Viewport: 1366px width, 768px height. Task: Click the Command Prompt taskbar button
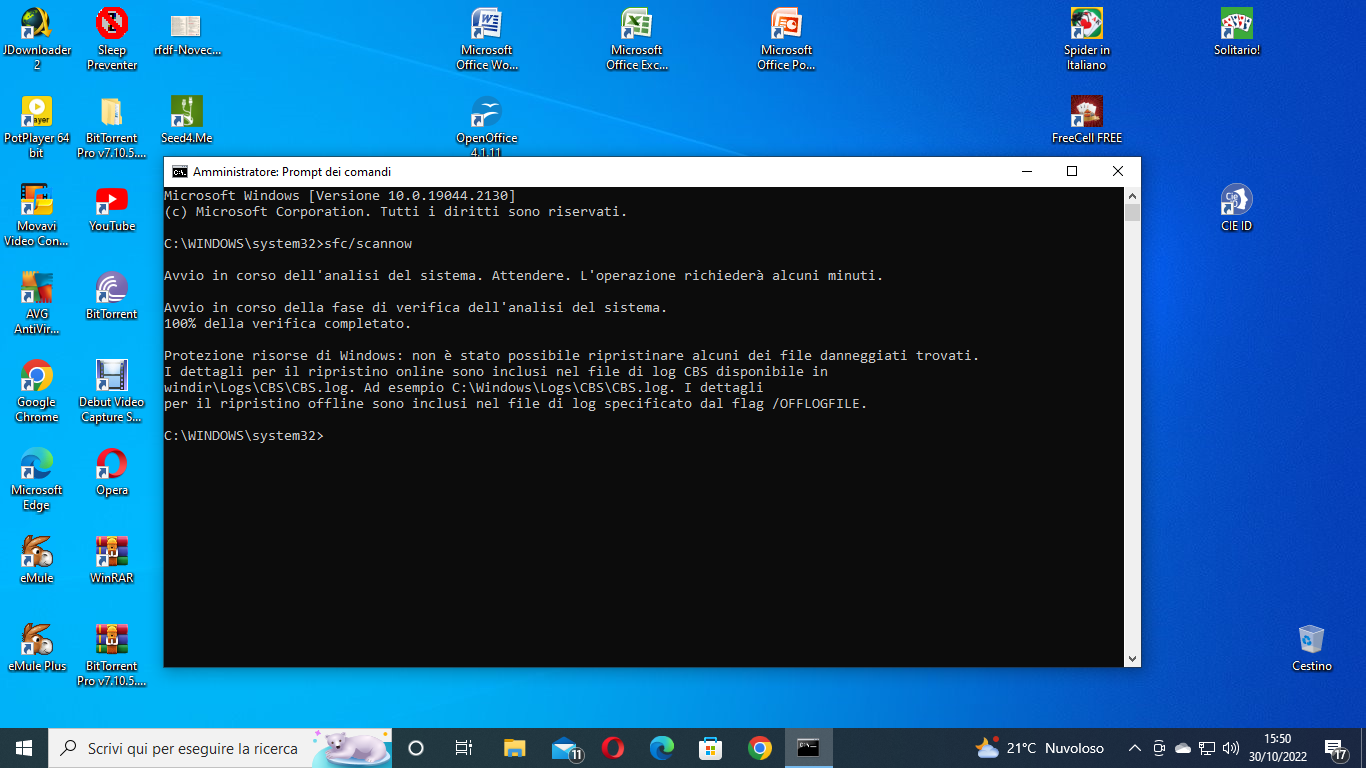[x=809, y=748]
